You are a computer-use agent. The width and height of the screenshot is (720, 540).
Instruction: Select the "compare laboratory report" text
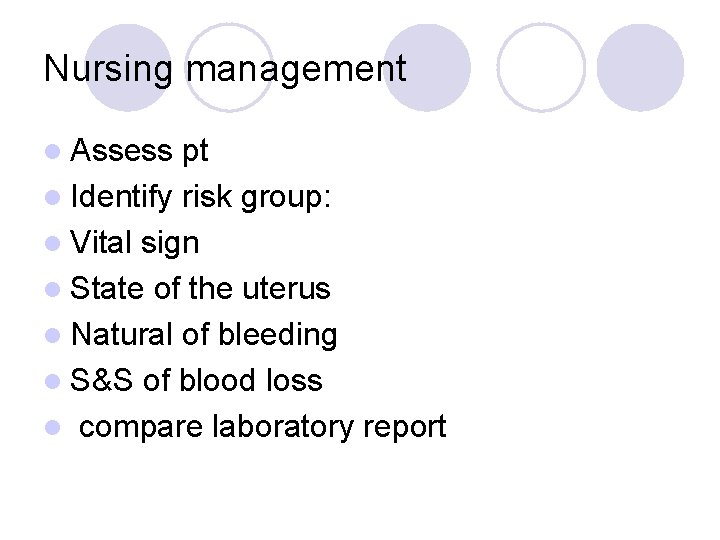[262, 427]
